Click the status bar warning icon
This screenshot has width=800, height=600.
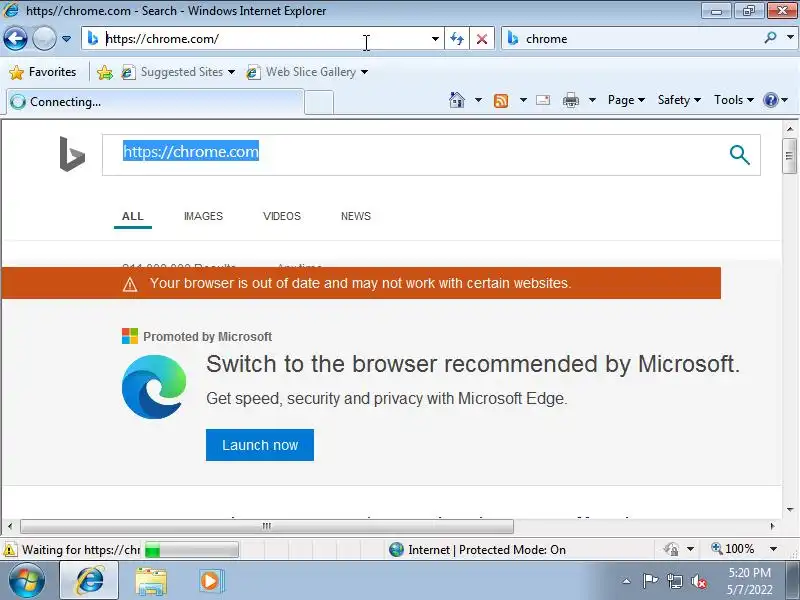(9, 550)
